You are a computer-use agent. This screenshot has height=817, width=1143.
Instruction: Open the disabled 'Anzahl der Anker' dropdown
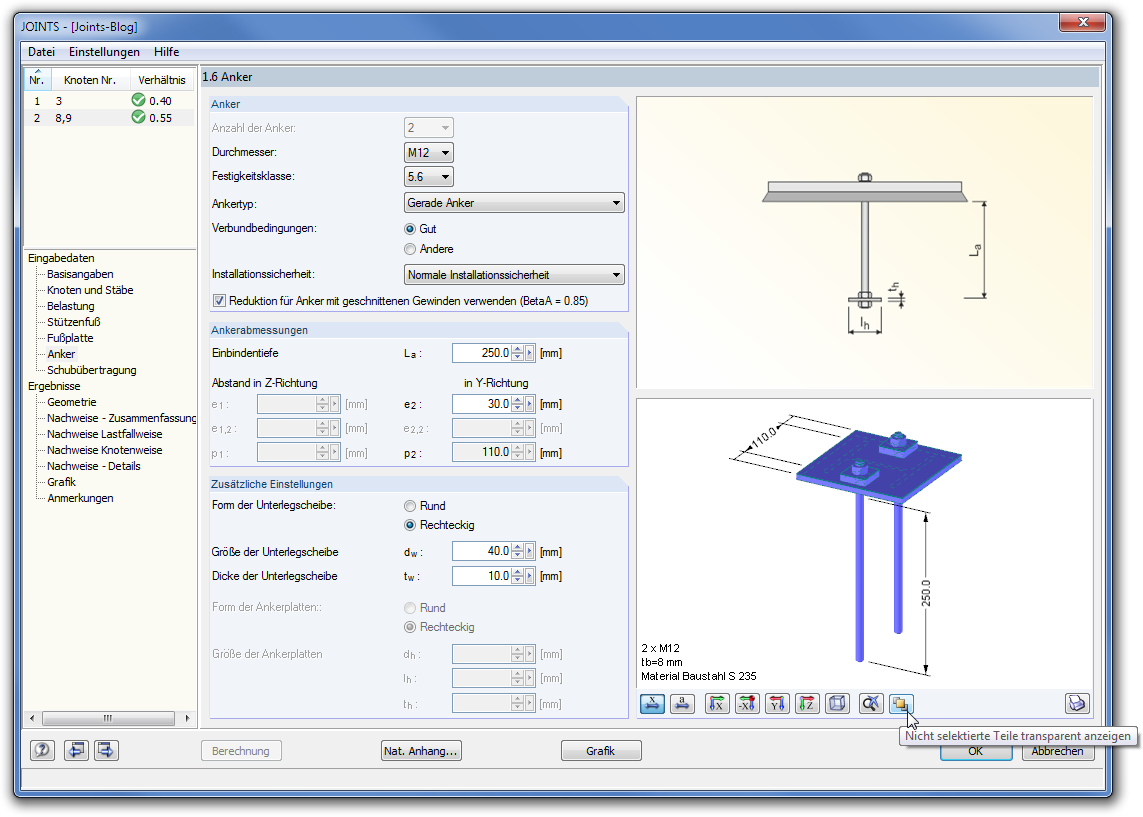click(x=429, y=128)
